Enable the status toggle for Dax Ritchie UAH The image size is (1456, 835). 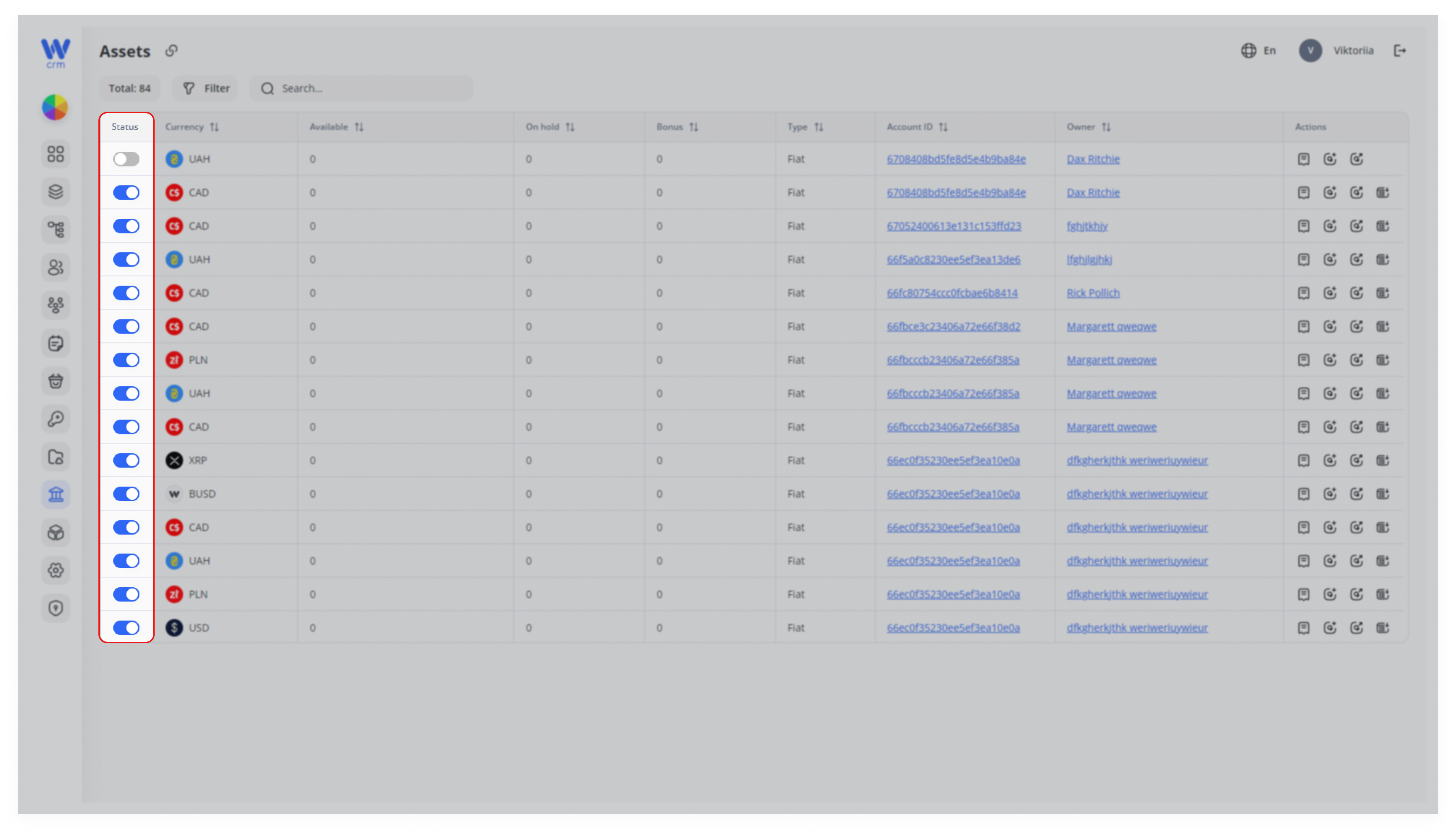[126, 159]
